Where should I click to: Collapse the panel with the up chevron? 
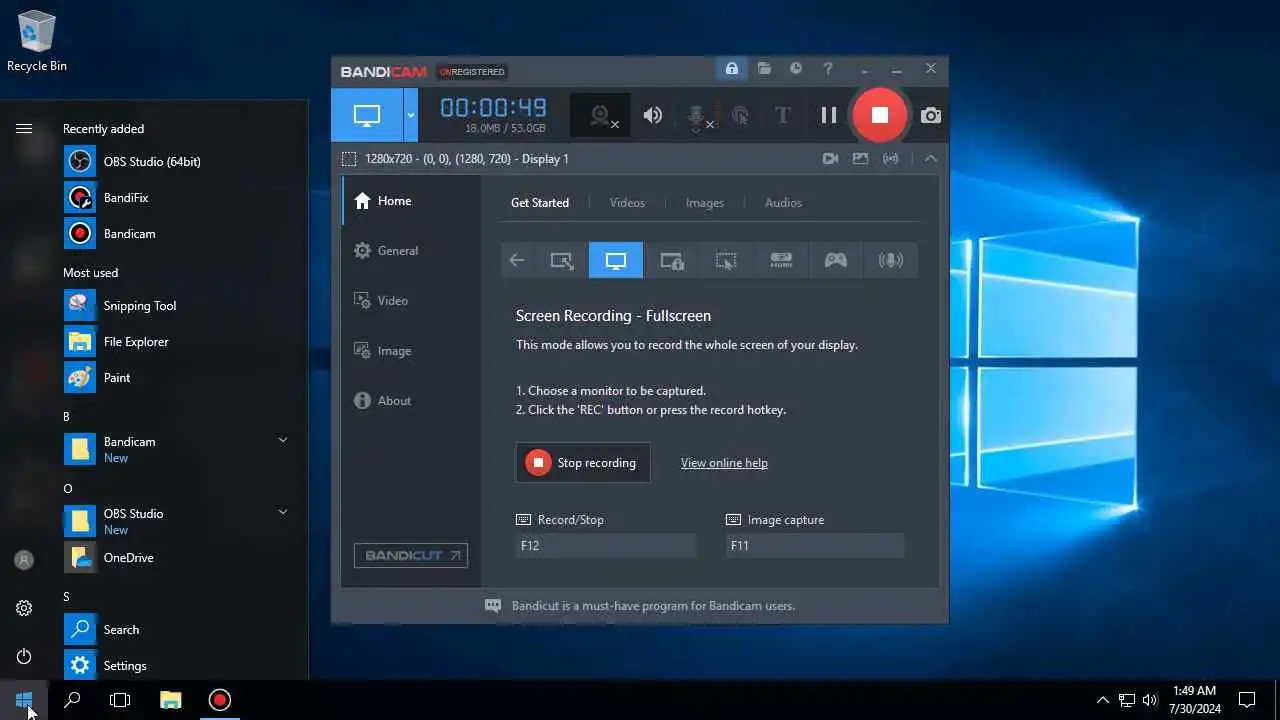(930, 159)
